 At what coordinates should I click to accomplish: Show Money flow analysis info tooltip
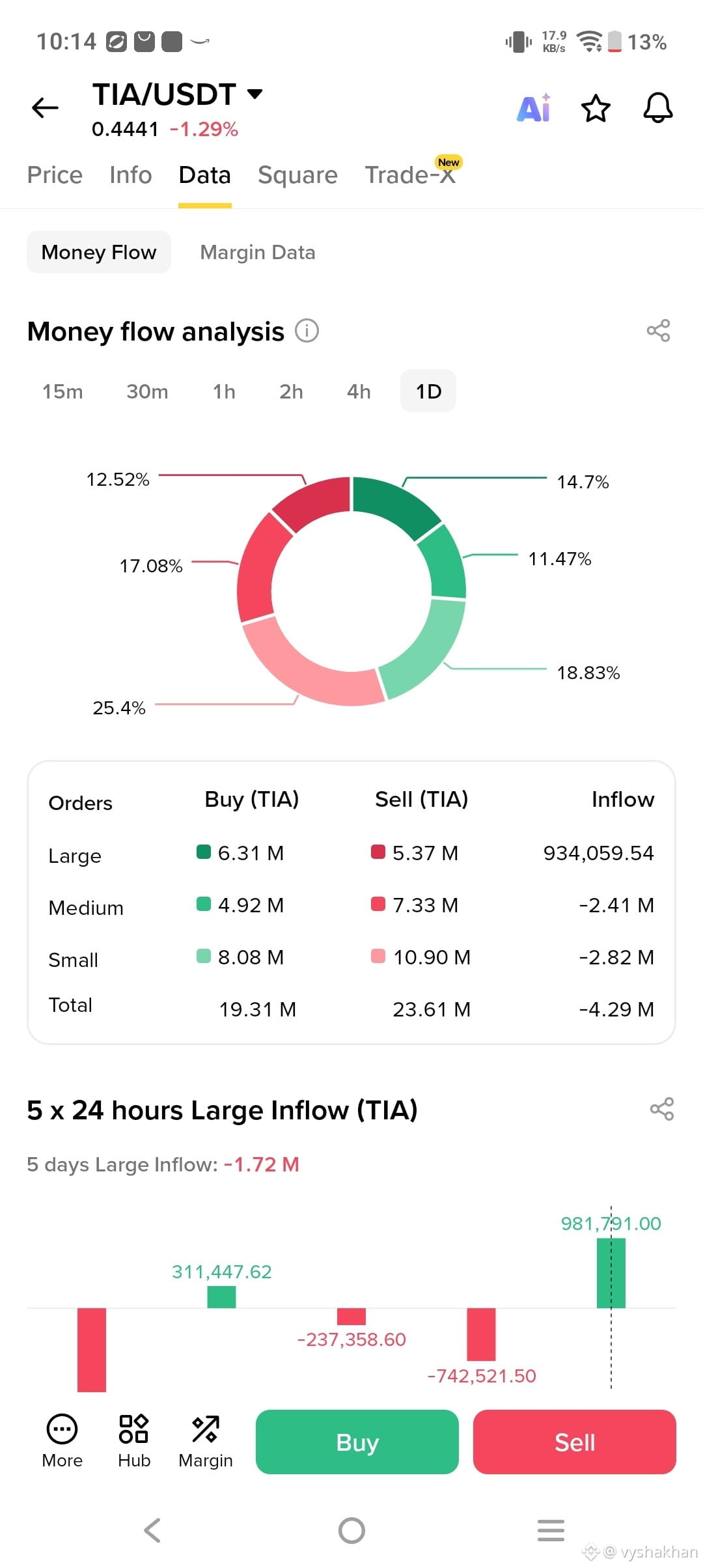[307, 331]
